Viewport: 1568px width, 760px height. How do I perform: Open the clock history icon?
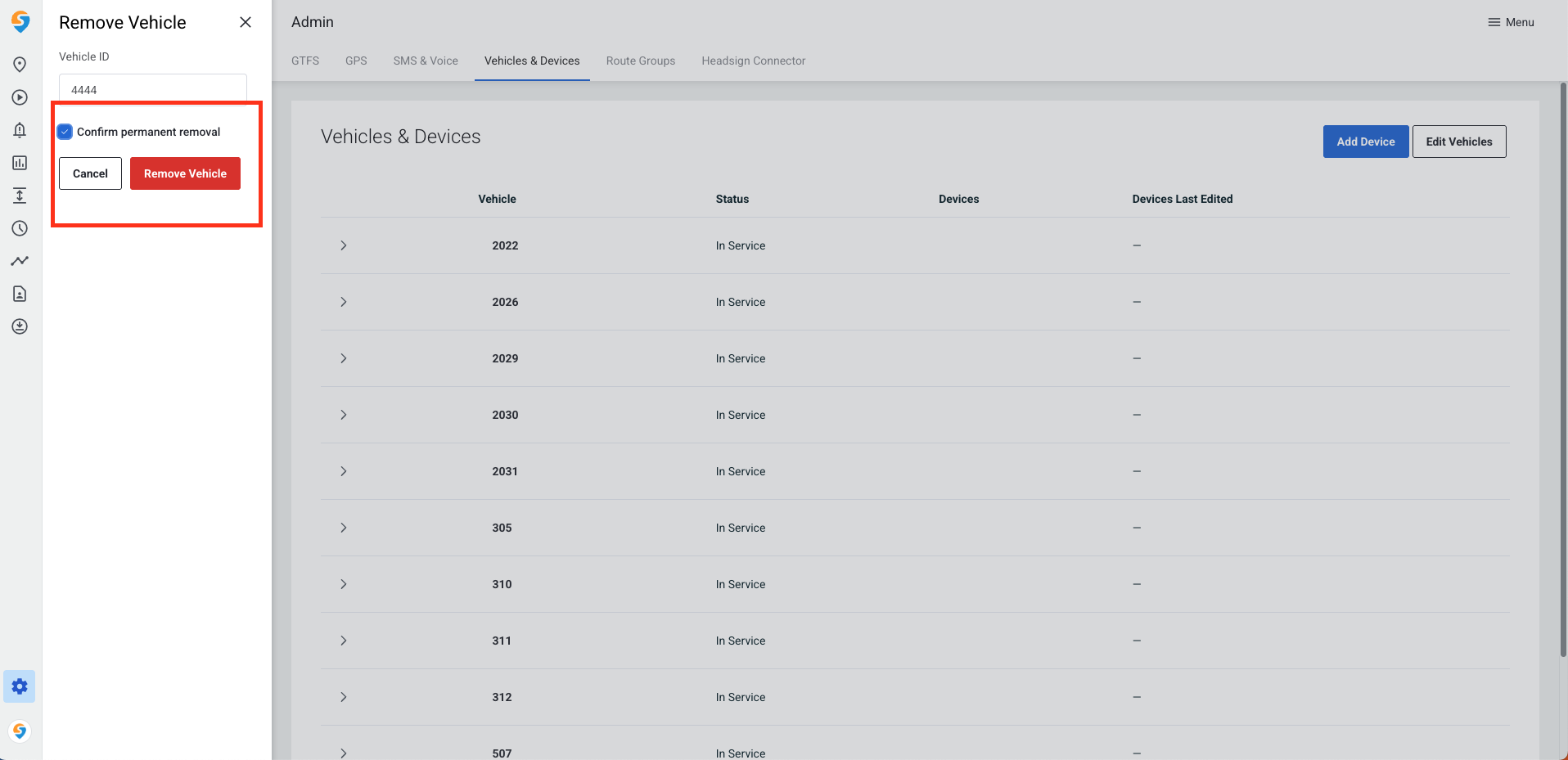click(x=20, y=228)
